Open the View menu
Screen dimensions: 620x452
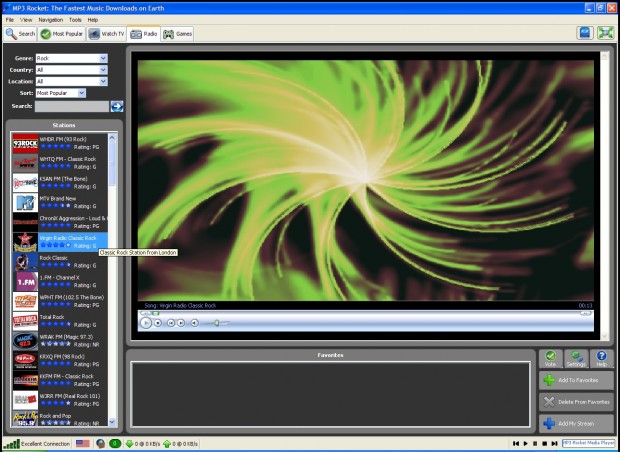click(26, 20)
